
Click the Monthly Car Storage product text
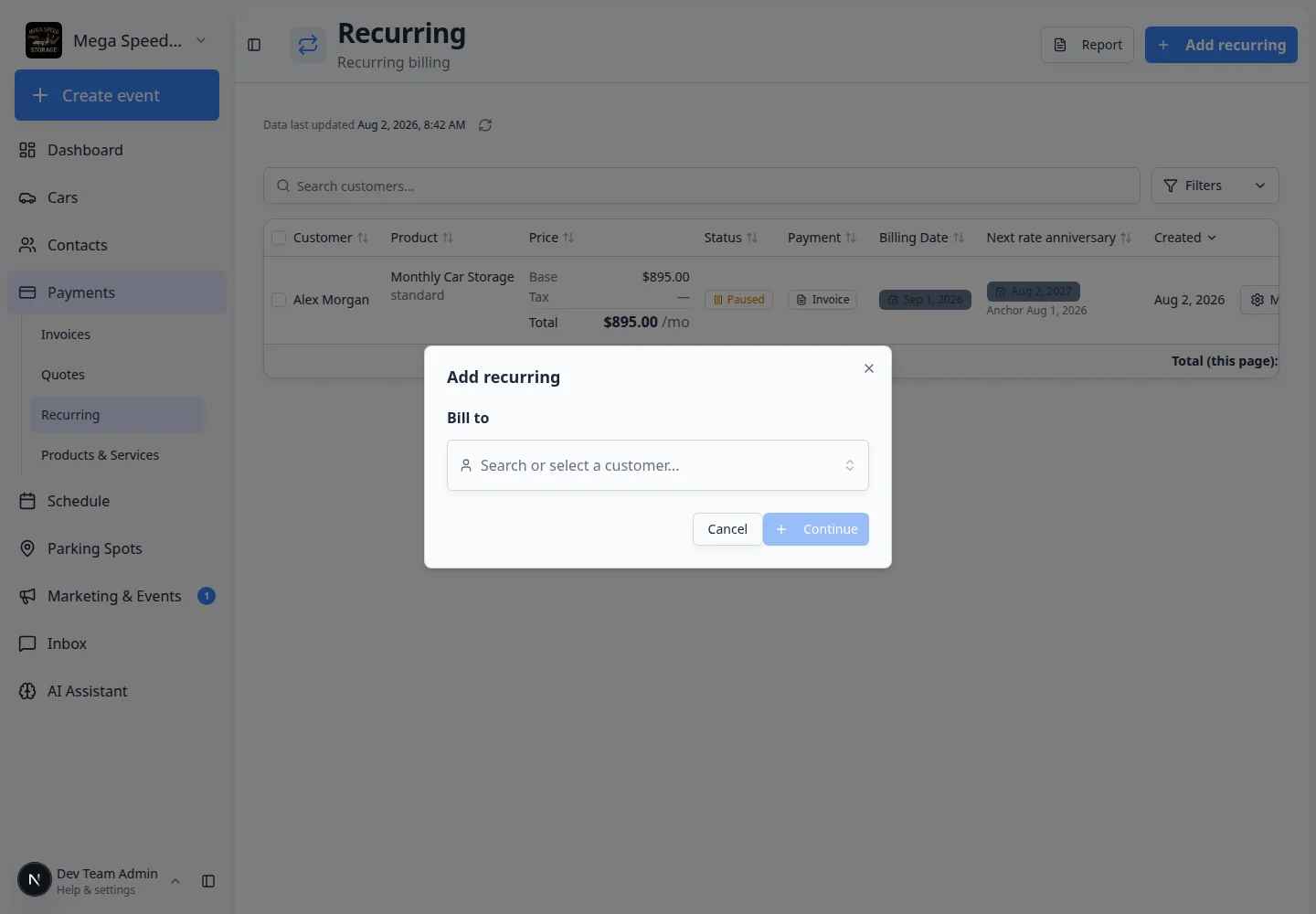click(452, 277)
